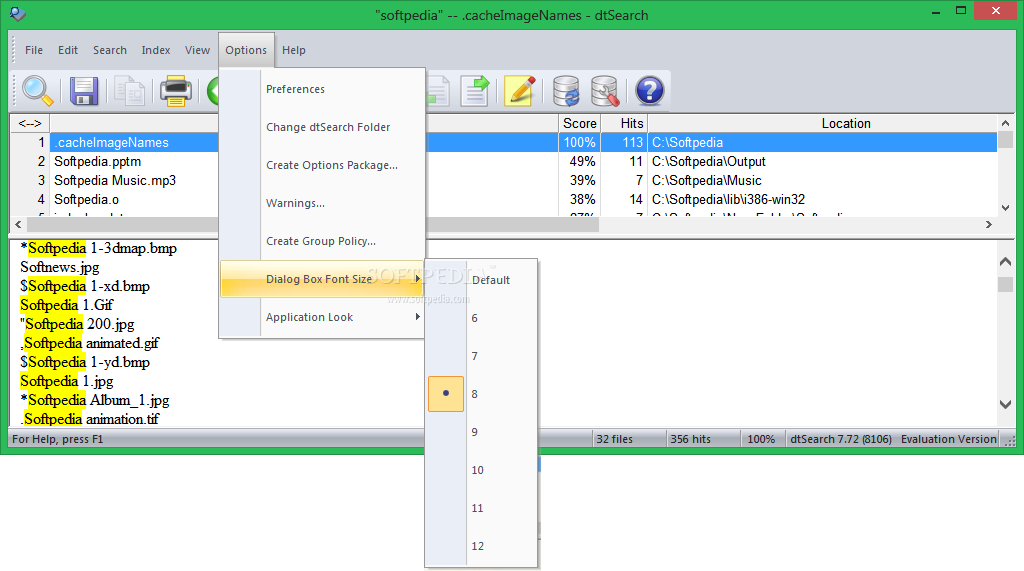Select font size 9
The width and height of the screenshot is (1024, 571).
click(x=481, y=431)
